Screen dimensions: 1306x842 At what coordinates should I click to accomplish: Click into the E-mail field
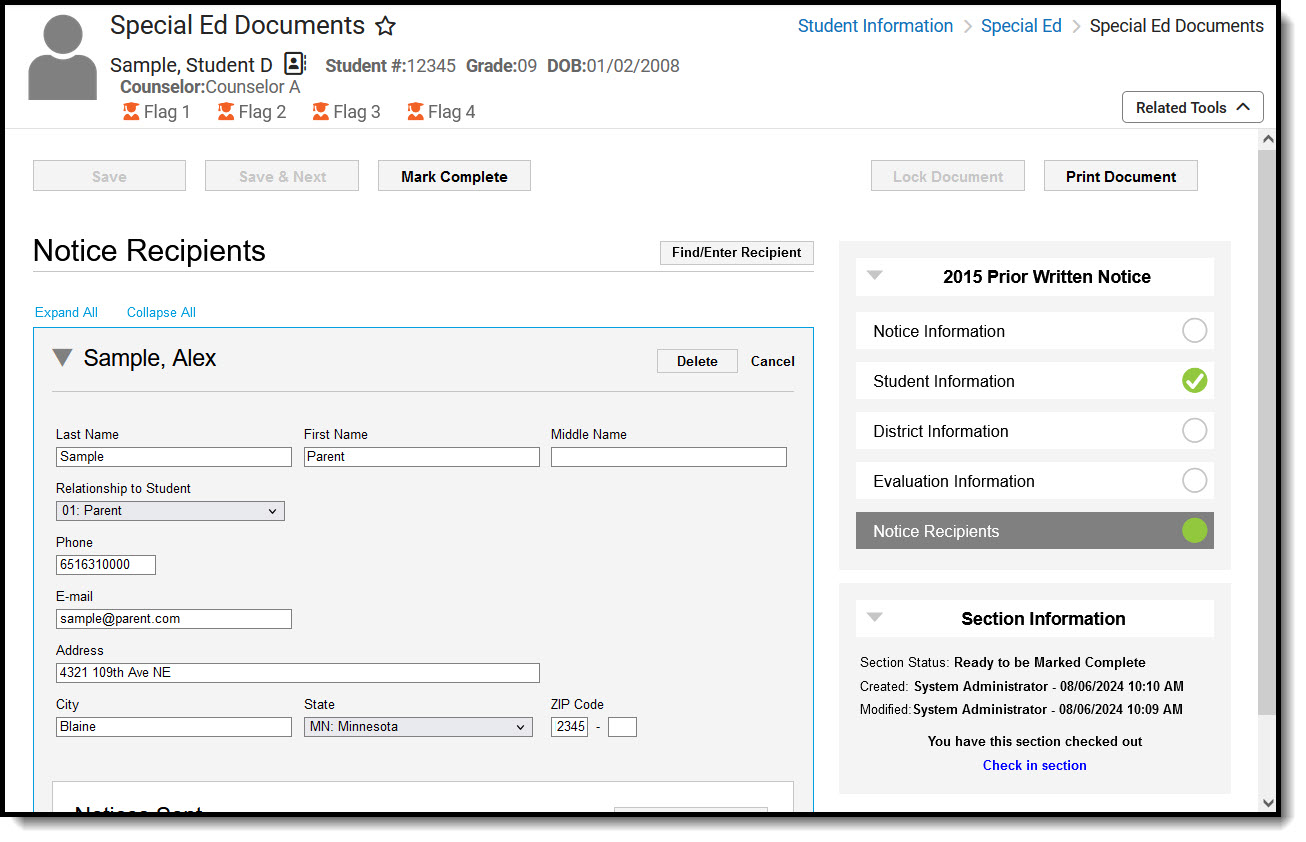coord(174,619)
